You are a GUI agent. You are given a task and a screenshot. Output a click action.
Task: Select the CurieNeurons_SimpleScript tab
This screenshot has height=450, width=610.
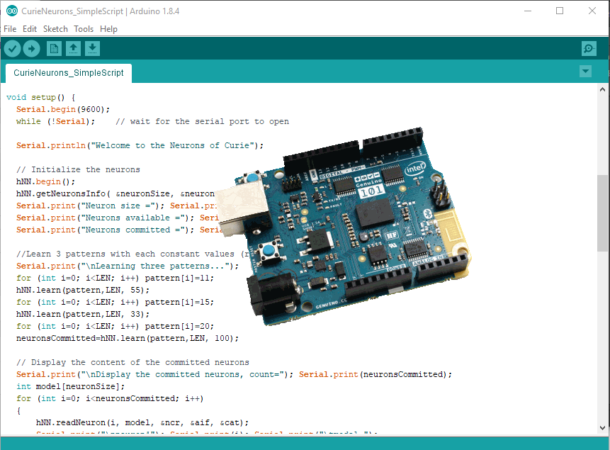68,73
